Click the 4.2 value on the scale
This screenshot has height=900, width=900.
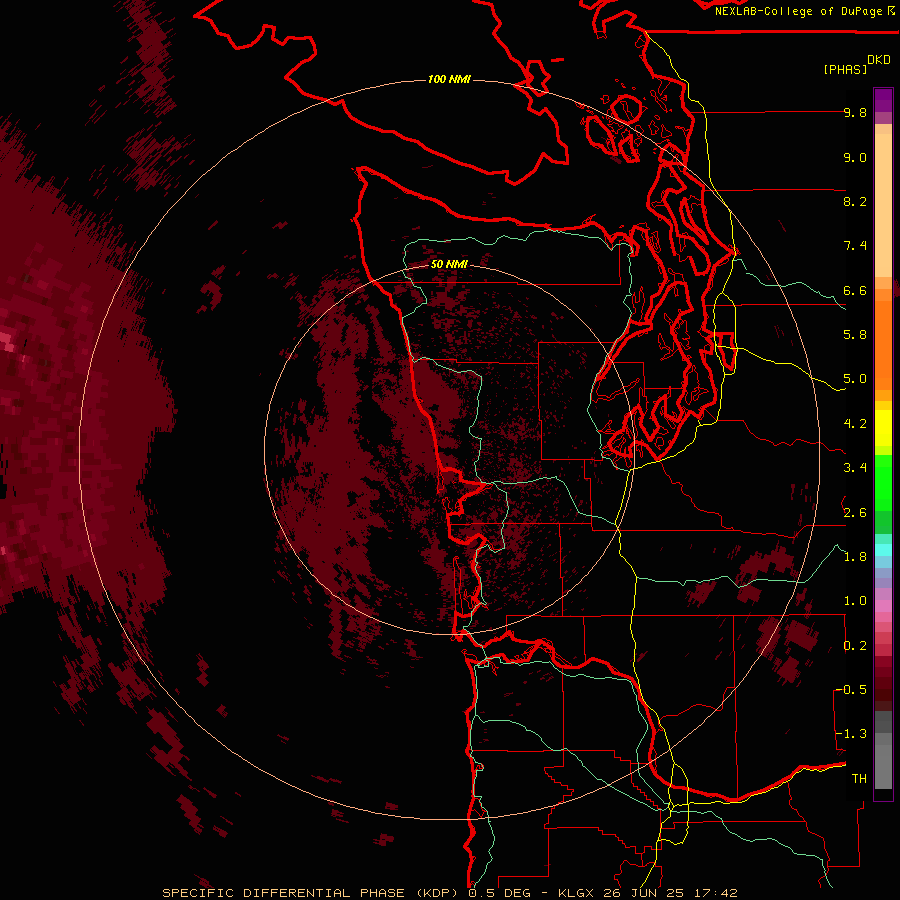click(x=855, y=424)
